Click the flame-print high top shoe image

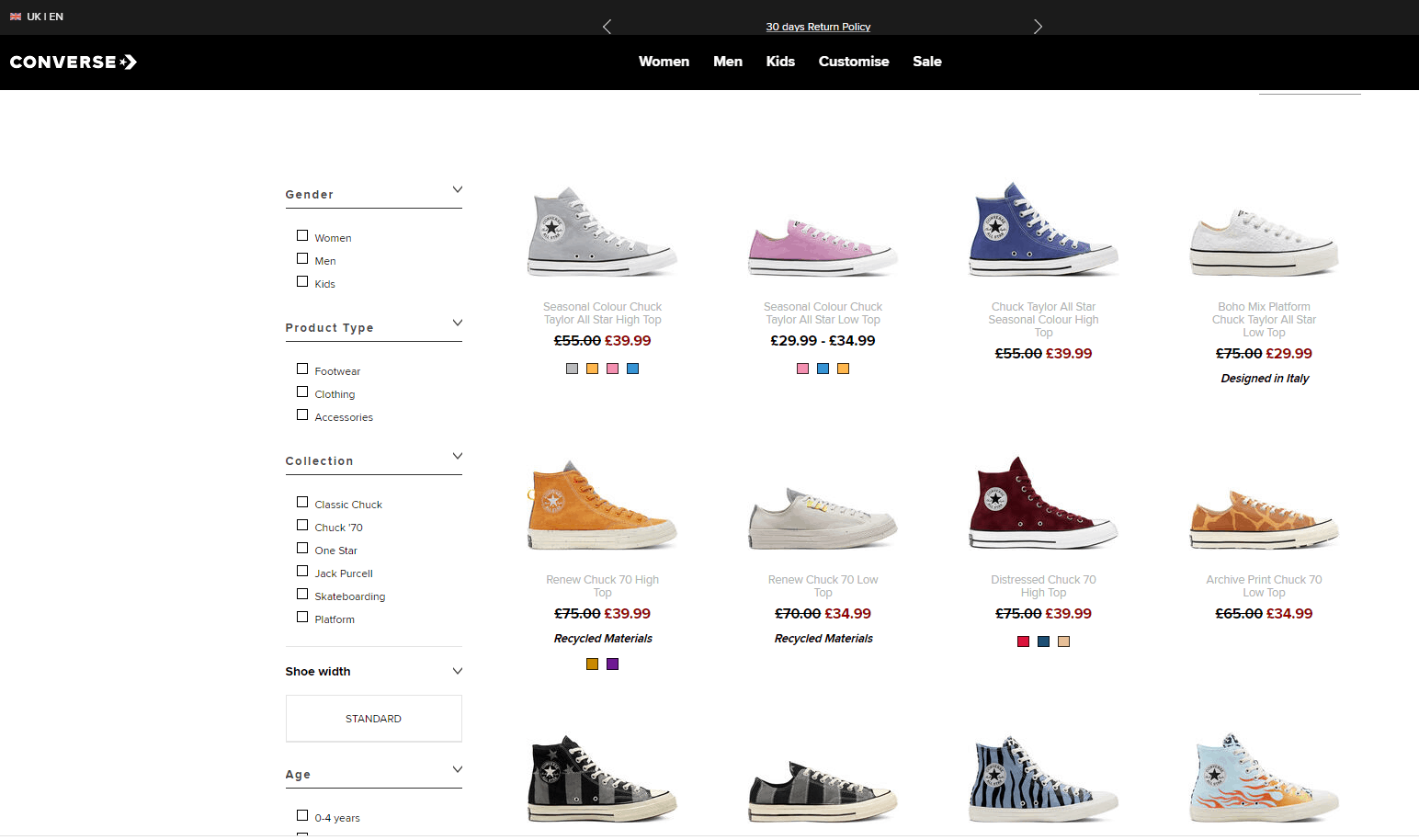[1264, 778]
